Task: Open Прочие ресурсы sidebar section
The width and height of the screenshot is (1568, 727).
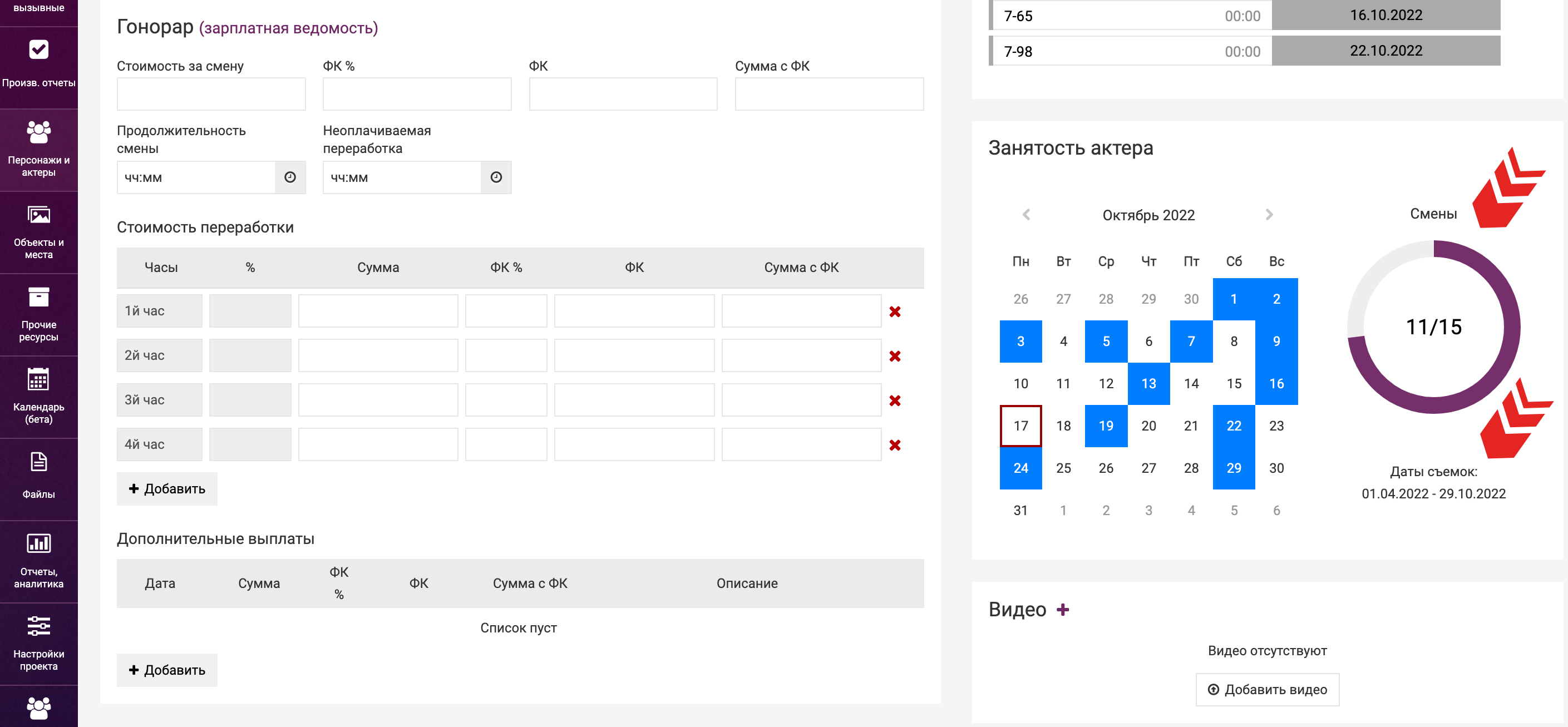Action: tap(38, 314)
